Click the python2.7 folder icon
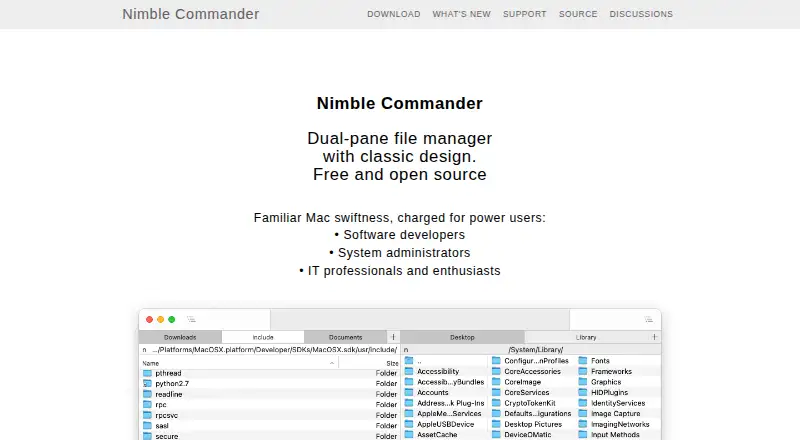The width and height of the screenshot is (800, 440). (147, 383)
